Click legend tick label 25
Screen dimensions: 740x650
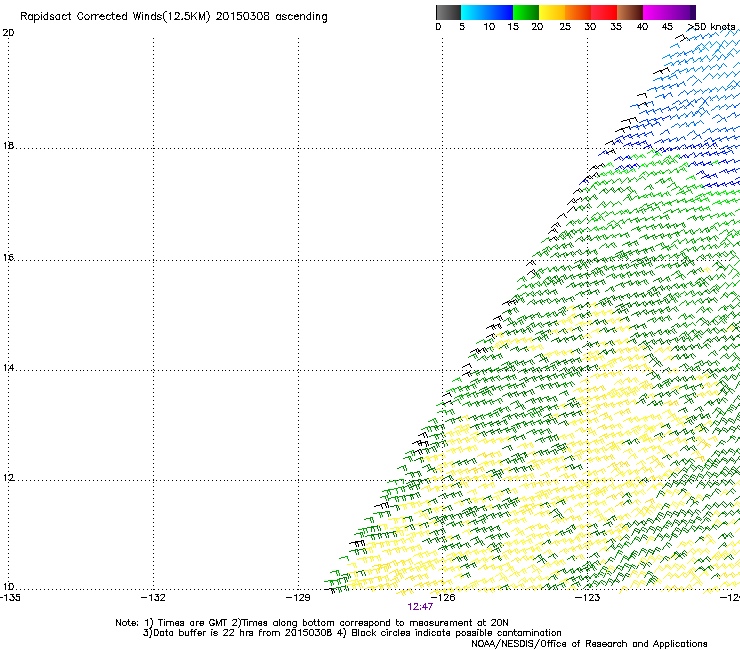(565, 27)
